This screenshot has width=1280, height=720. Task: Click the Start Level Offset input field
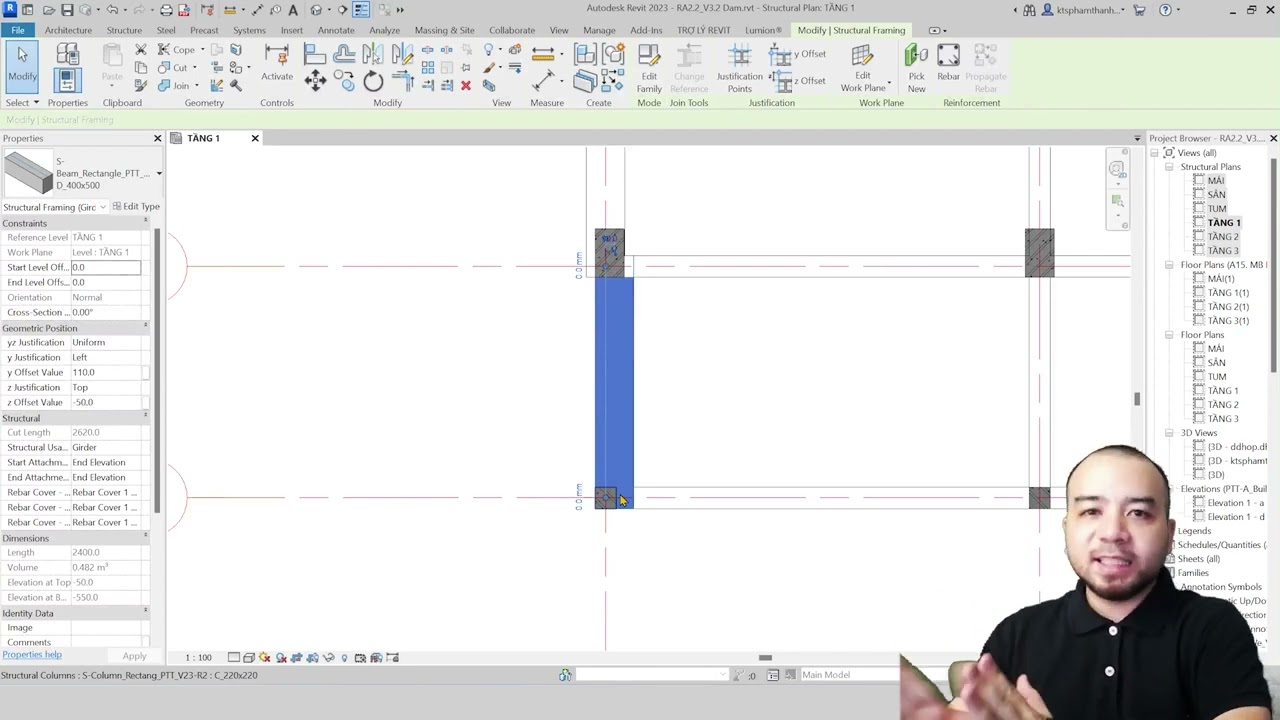pyautogui.click(x=105, y=267)
